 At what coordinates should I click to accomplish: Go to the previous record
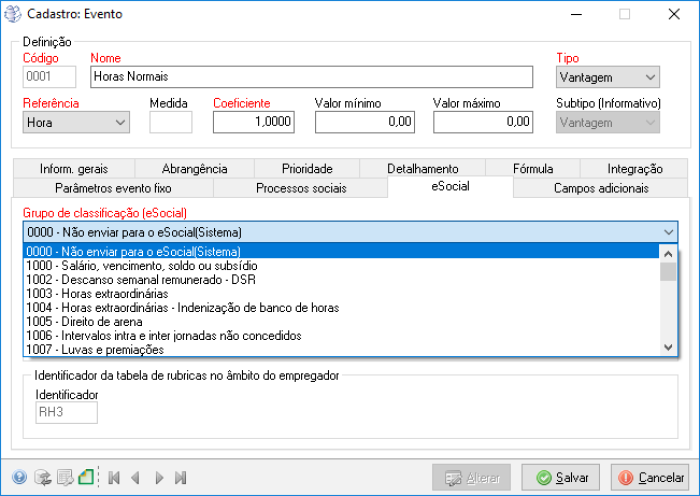click(135, 477)
